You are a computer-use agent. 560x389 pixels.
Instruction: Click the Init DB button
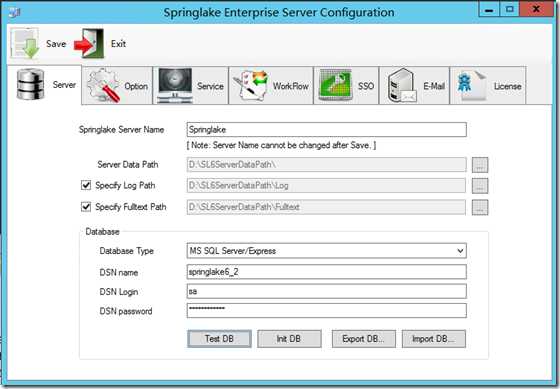pyautogui.click(x=289, y=339)
